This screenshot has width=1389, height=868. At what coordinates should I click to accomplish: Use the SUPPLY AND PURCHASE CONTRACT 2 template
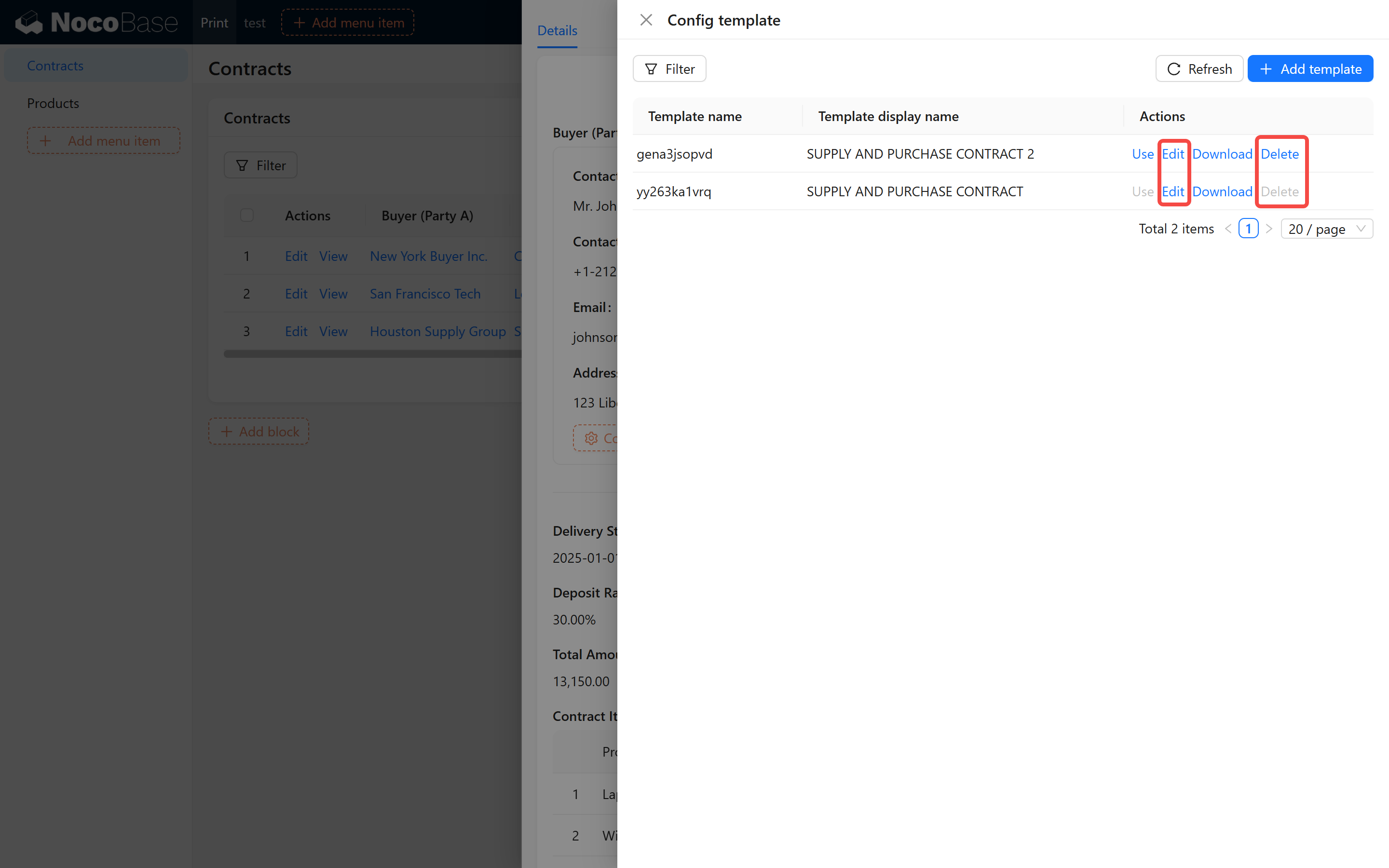point(1142,154)
